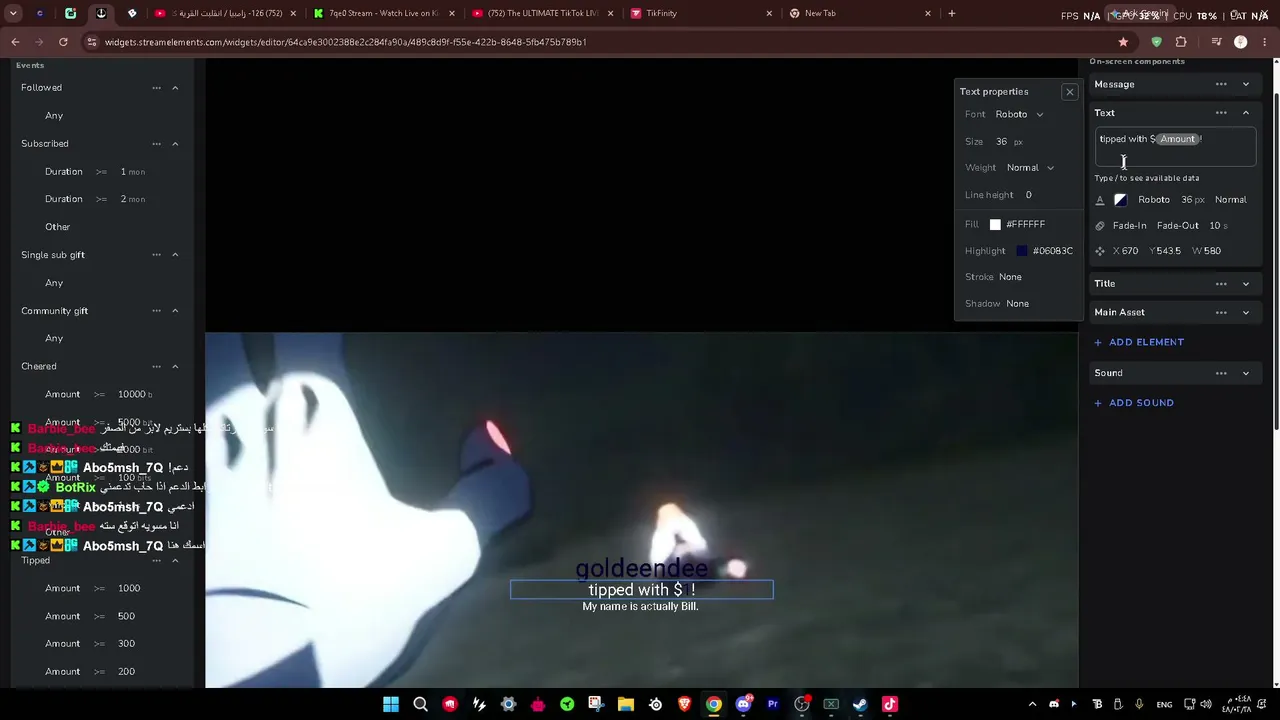The width and height of the screenshot is (1280, 720).
Task: Click ADD ELEMENT
Action: 1139,342
